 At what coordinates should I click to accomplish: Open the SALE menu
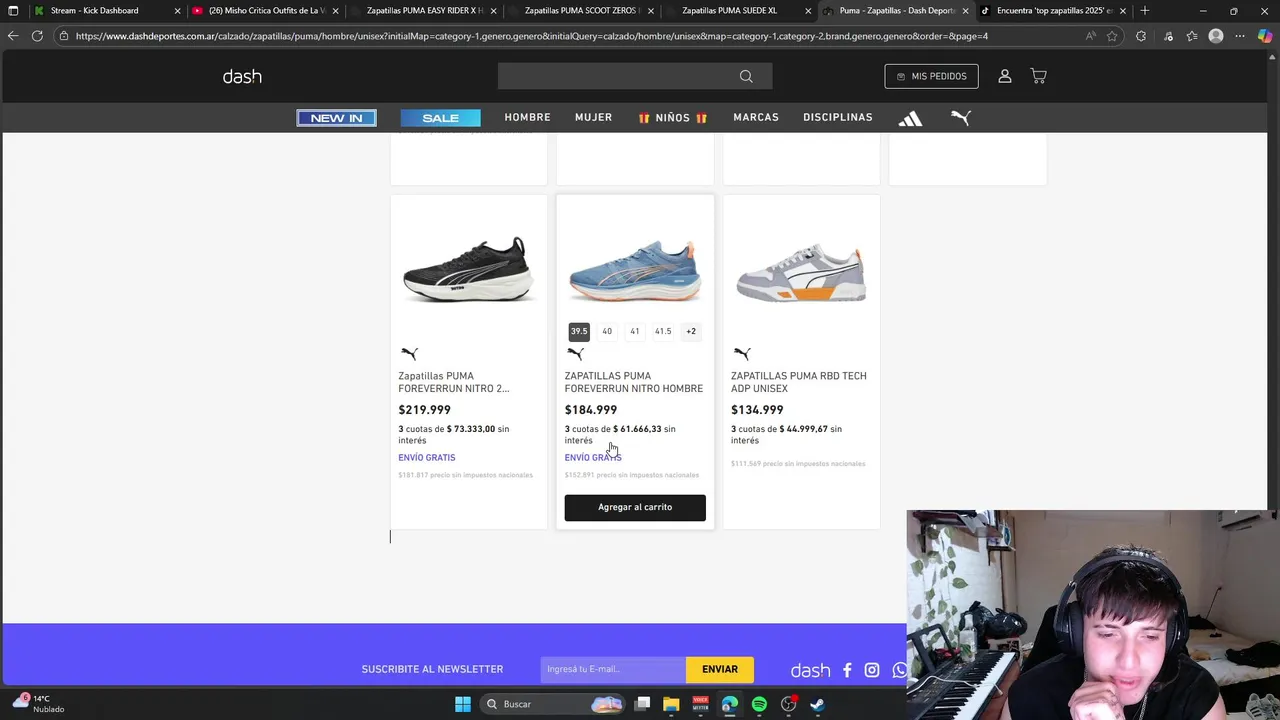(440, 118)
